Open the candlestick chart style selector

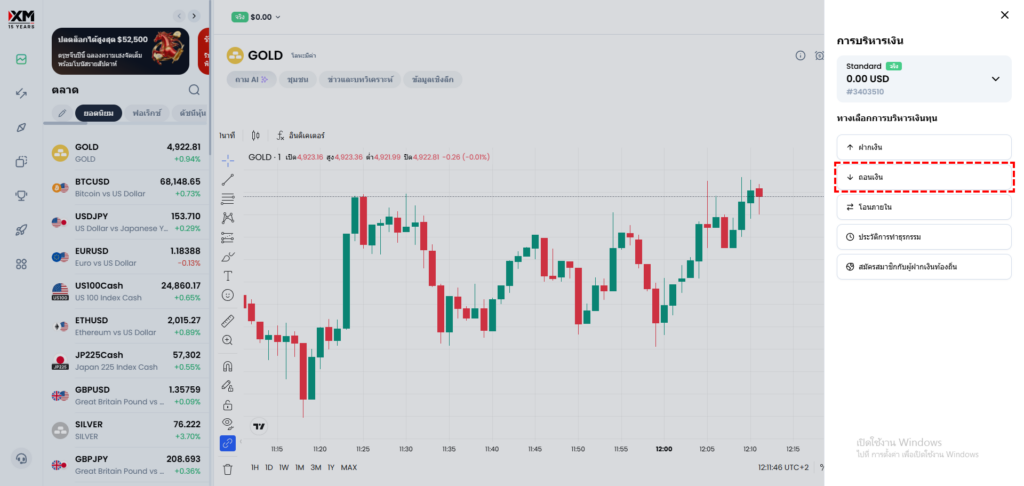point(256,135)
